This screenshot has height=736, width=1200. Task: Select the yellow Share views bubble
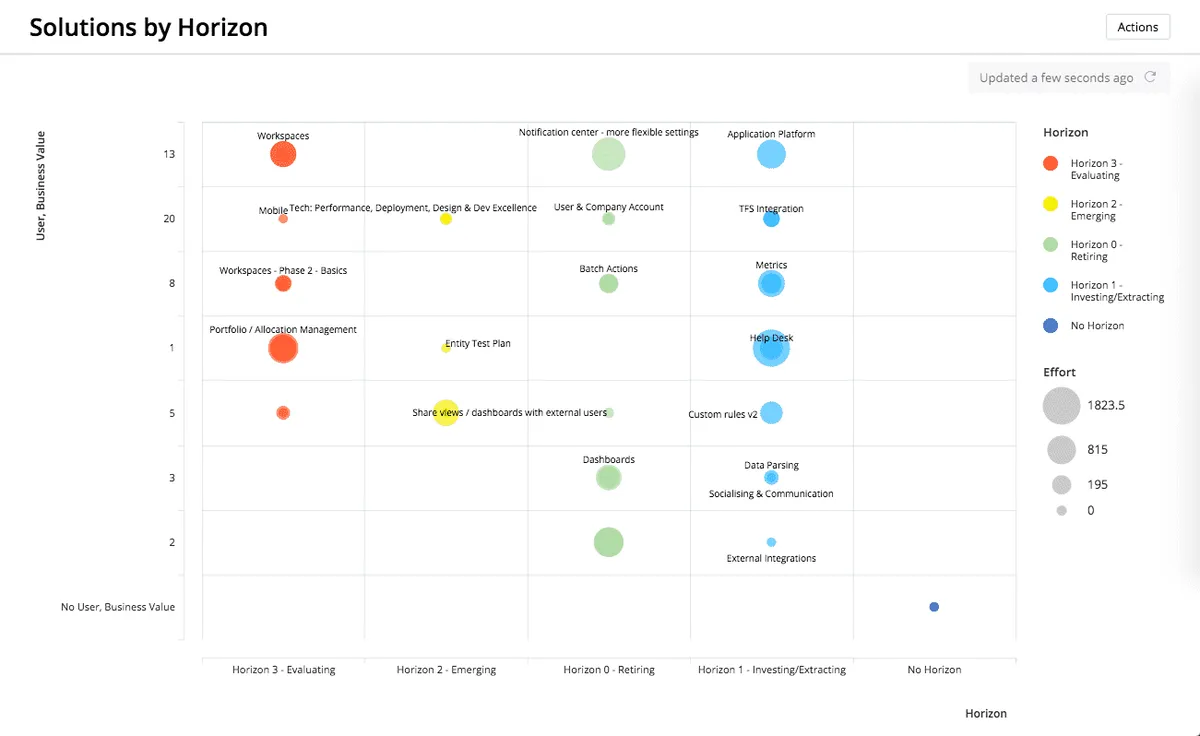point(446,413)
